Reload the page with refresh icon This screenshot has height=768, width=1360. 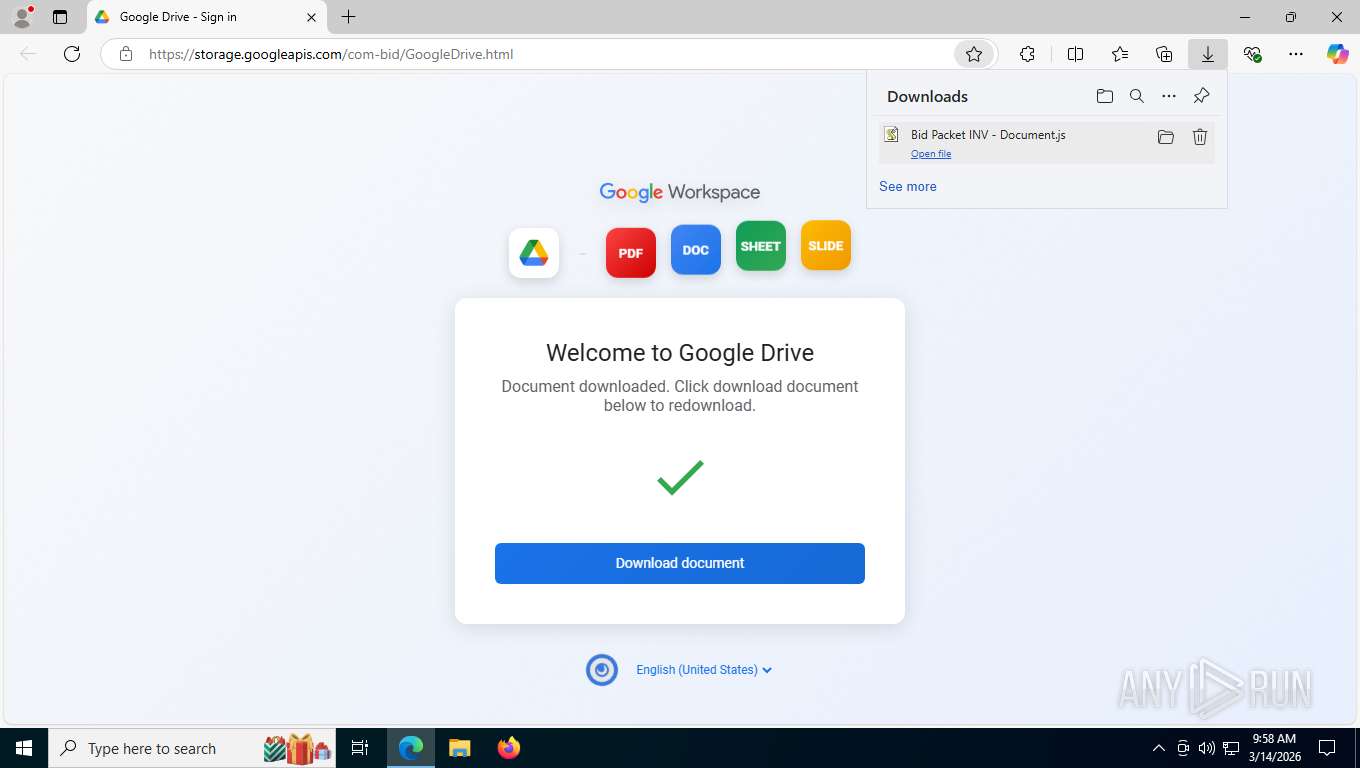click(x=72, y=54)
